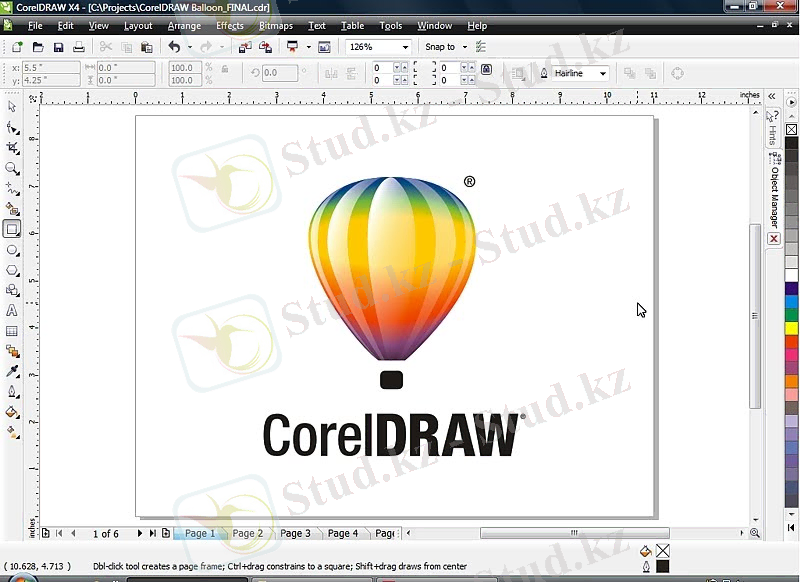
Task: Expand the Snap to dropdown
Action: [464, 47]
